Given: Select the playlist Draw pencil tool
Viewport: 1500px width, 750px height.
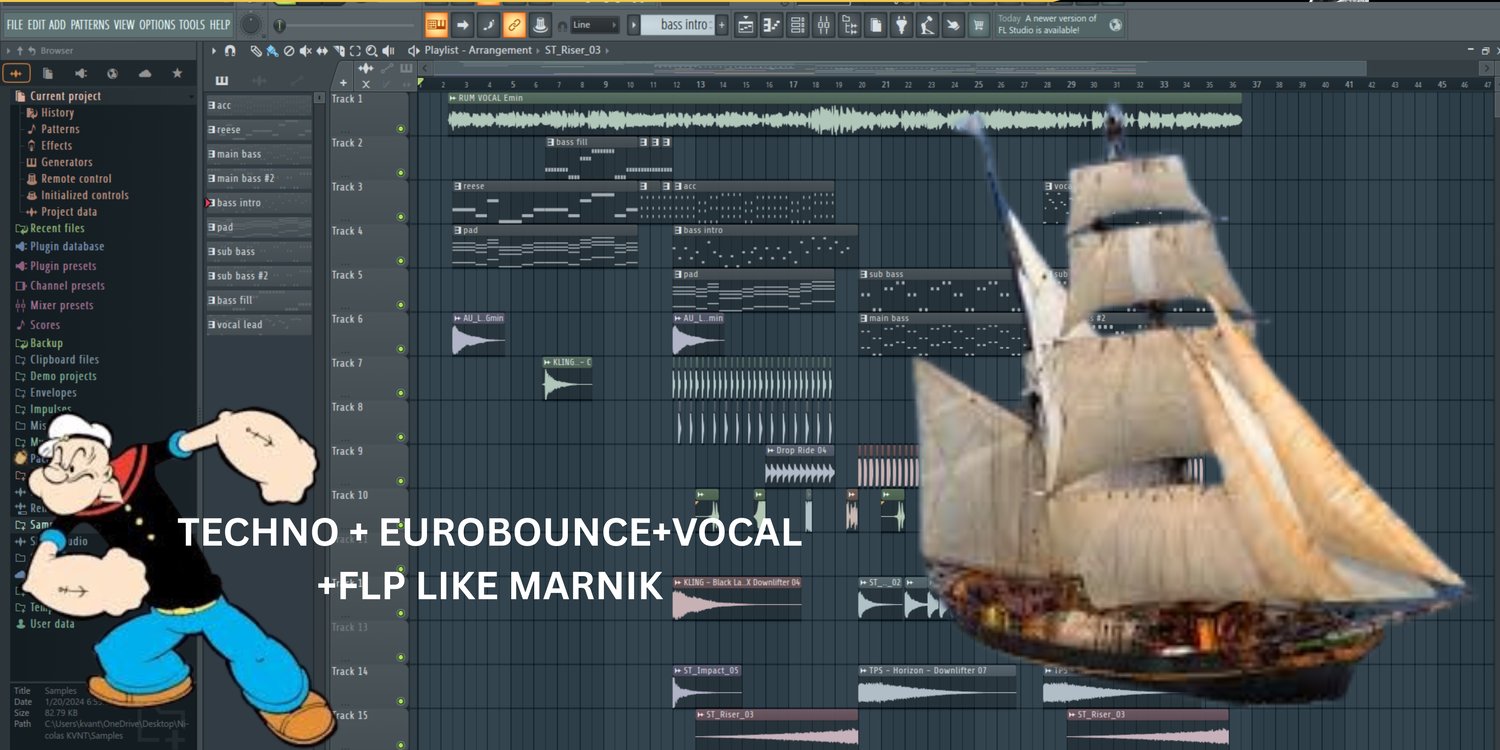Looking at the screenshot, I should tap(256, 50).
